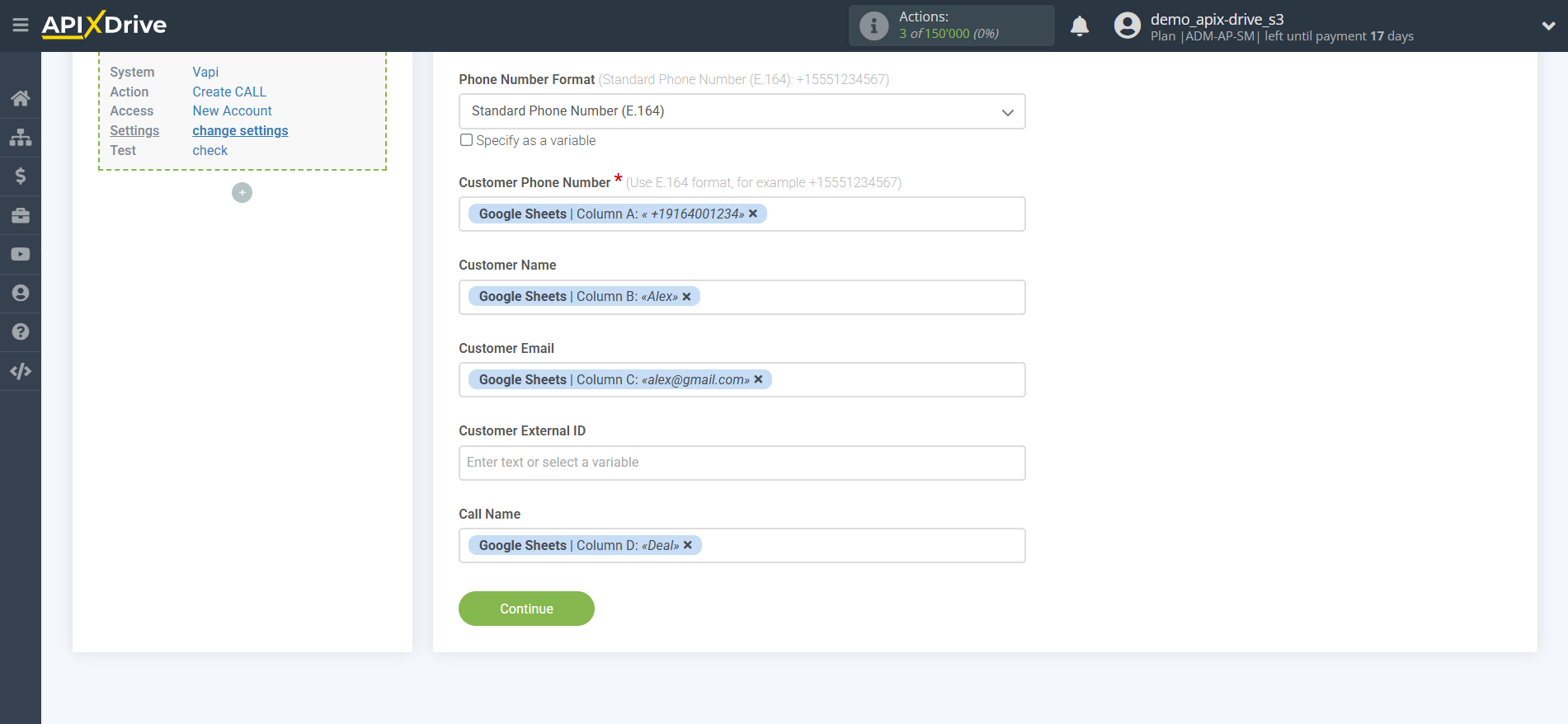Viewport: 1568px width, 724px height.
Task: Select the Google Sheets Column C tag
Action: (620, 379)
